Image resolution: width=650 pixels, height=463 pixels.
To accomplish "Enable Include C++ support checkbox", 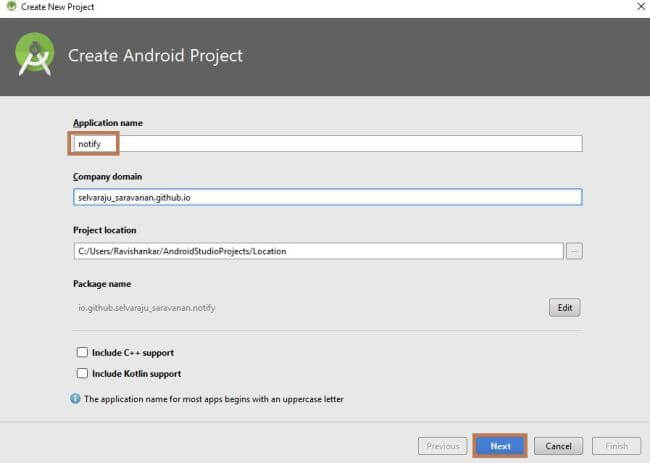I will (82, 352).
